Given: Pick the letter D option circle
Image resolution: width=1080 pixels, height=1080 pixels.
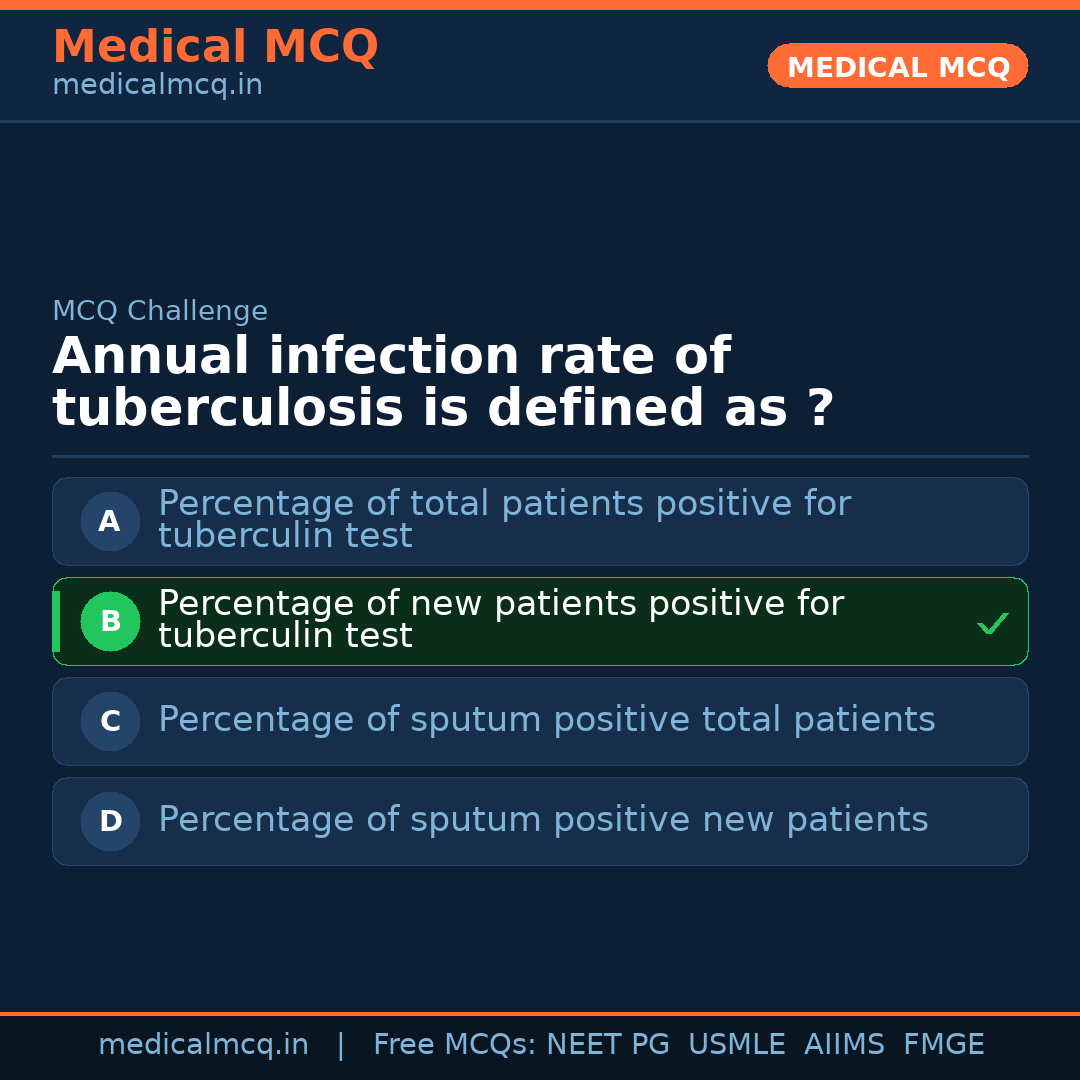Looking at the screenshot, I should 110,821.
